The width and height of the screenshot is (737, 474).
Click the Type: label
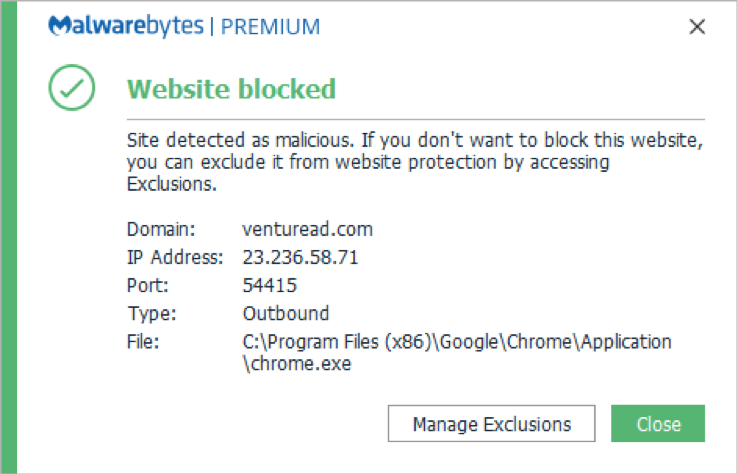tap(152, 314)
